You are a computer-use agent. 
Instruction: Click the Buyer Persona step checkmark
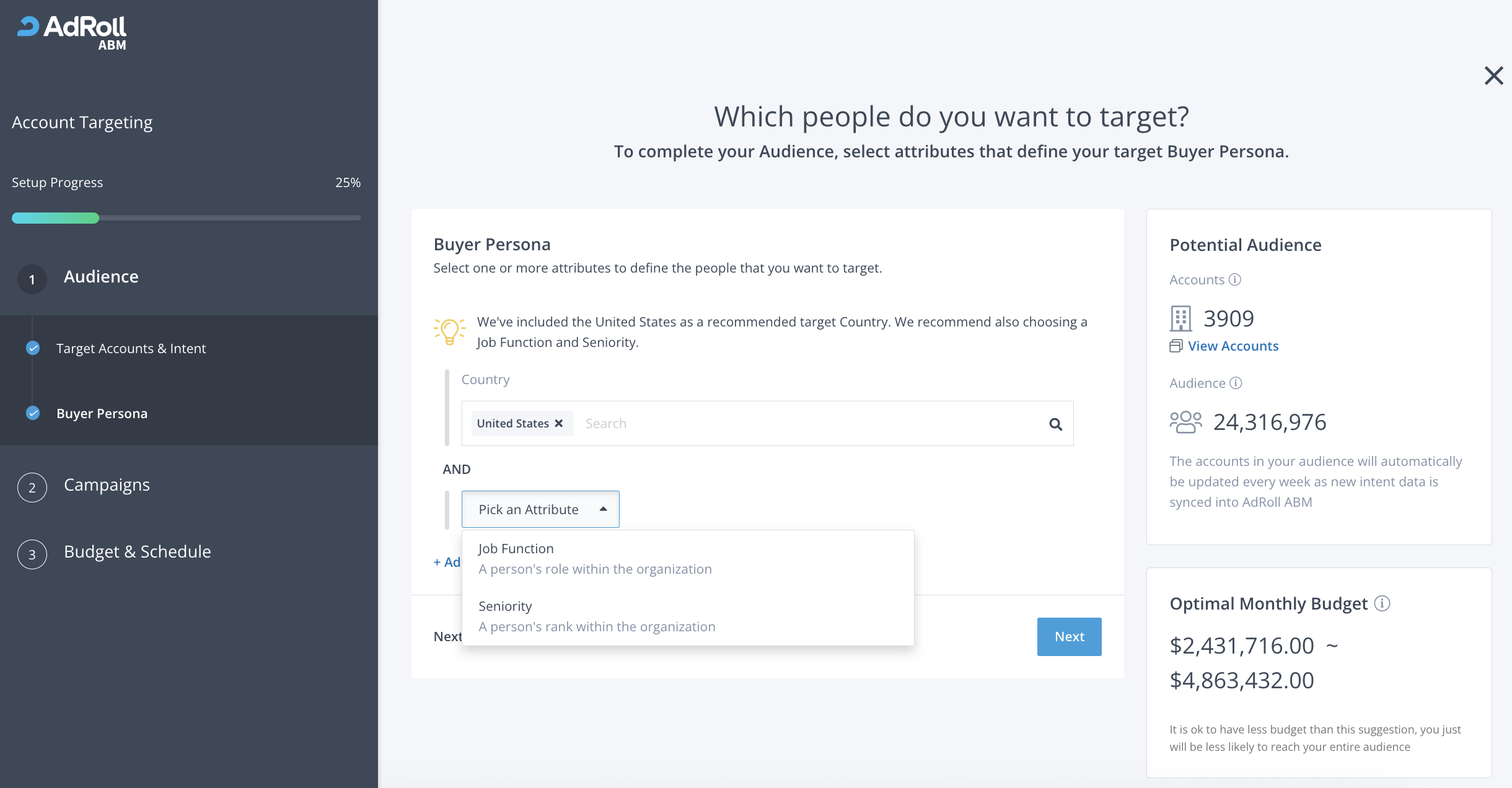pyautogui.click(x=33, y=413)
